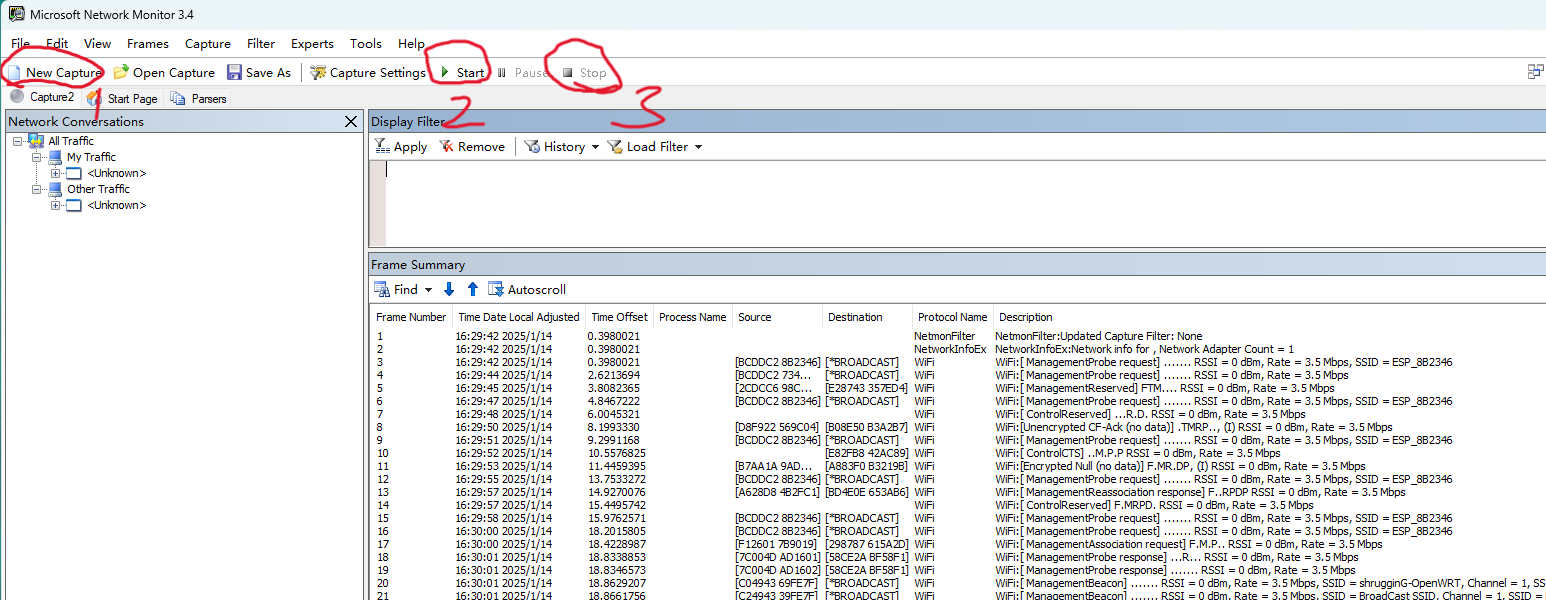Open the File menu
Screen dimensions: 1546x600
click(x=20, y=44)
